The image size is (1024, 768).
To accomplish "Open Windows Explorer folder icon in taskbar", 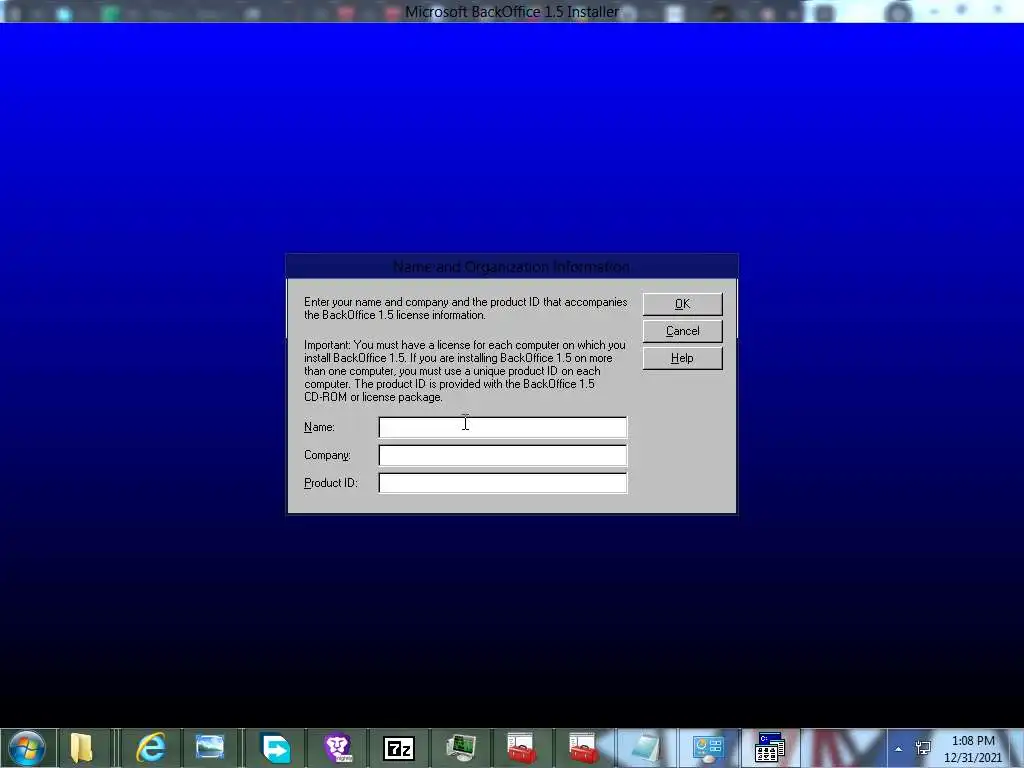I will point(82,748).
